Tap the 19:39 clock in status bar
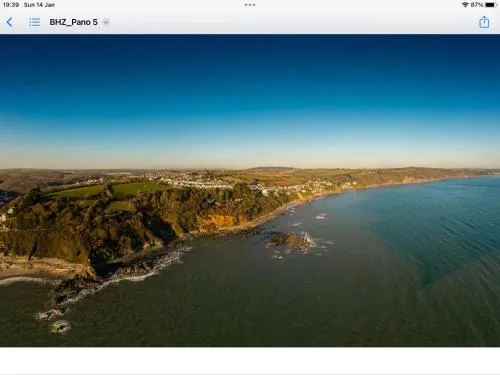 click(x=11, y=5)
